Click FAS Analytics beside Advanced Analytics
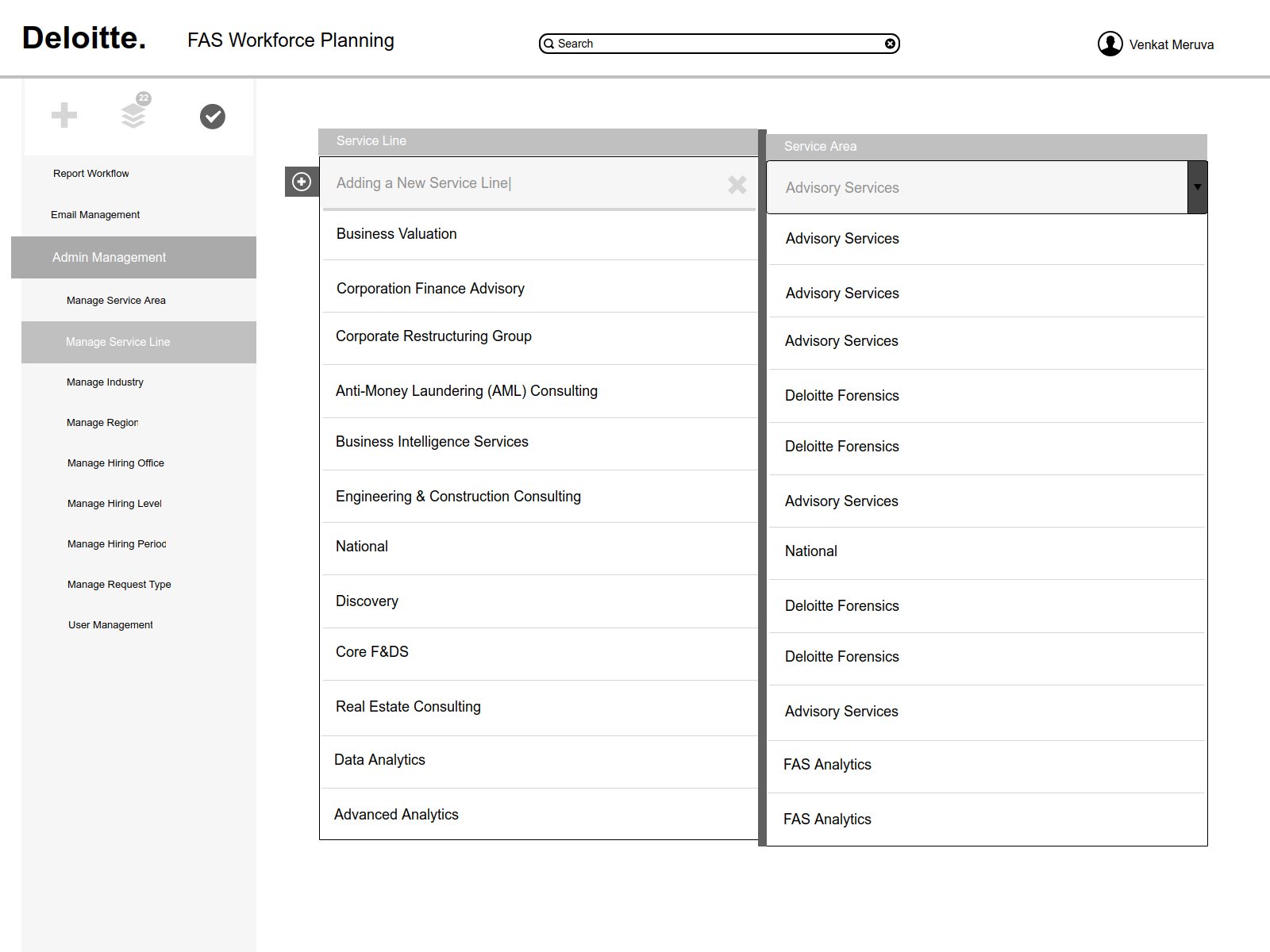 point(827,820)
